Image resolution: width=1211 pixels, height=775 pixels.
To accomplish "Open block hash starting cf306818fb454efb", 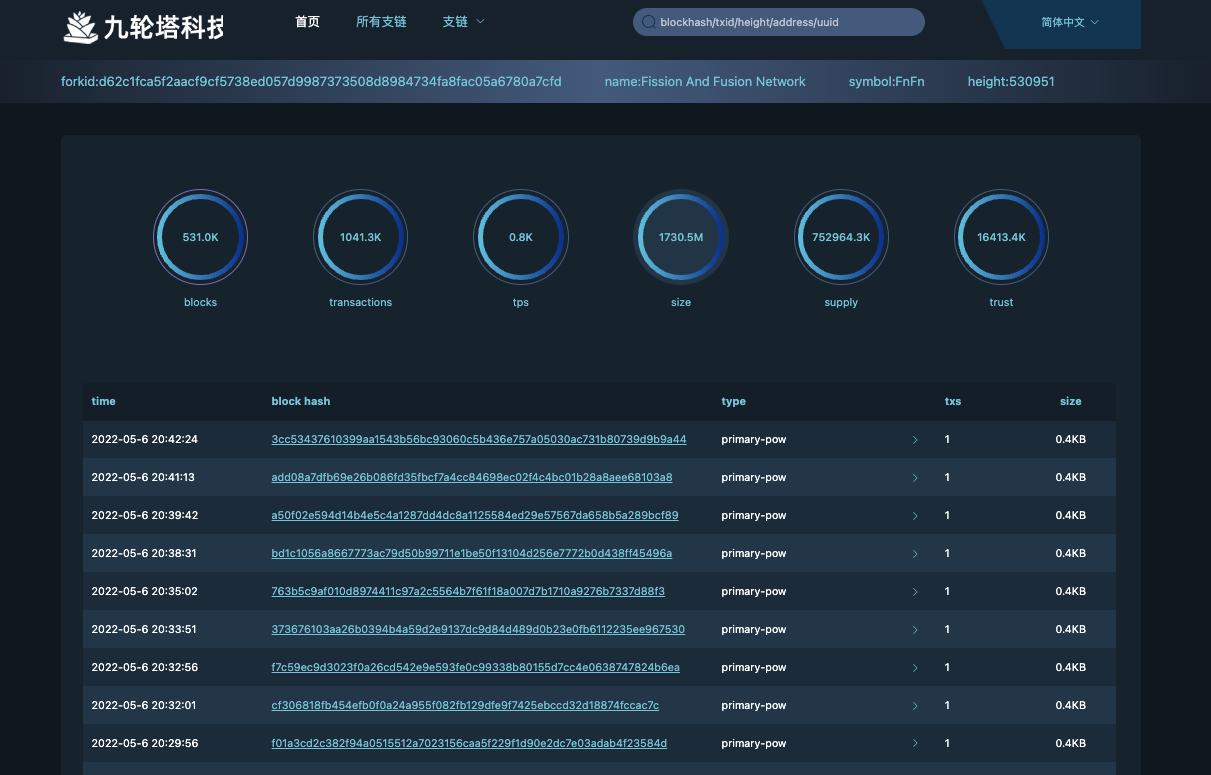I will tap(465, 706).
